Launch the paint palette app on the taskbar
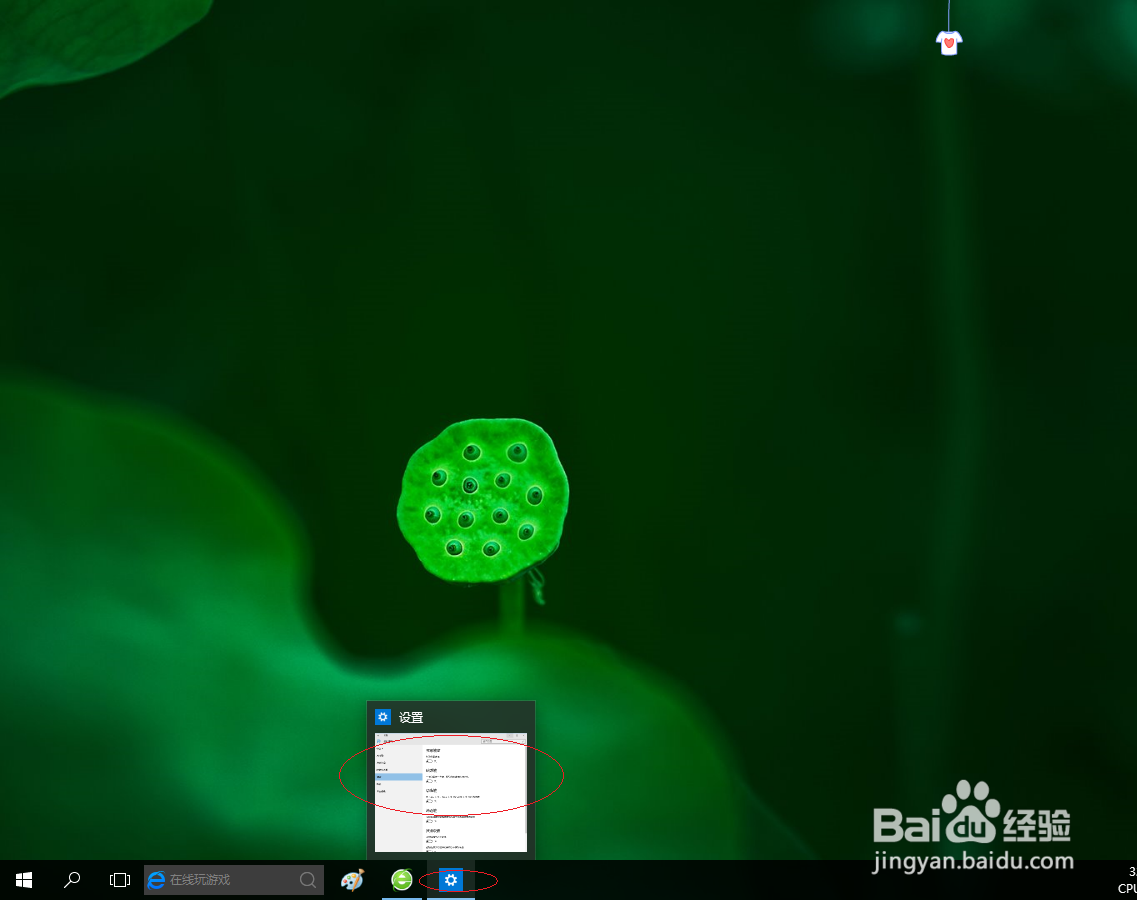This screenshot has height=900, width=1137. tap(351, 880)
